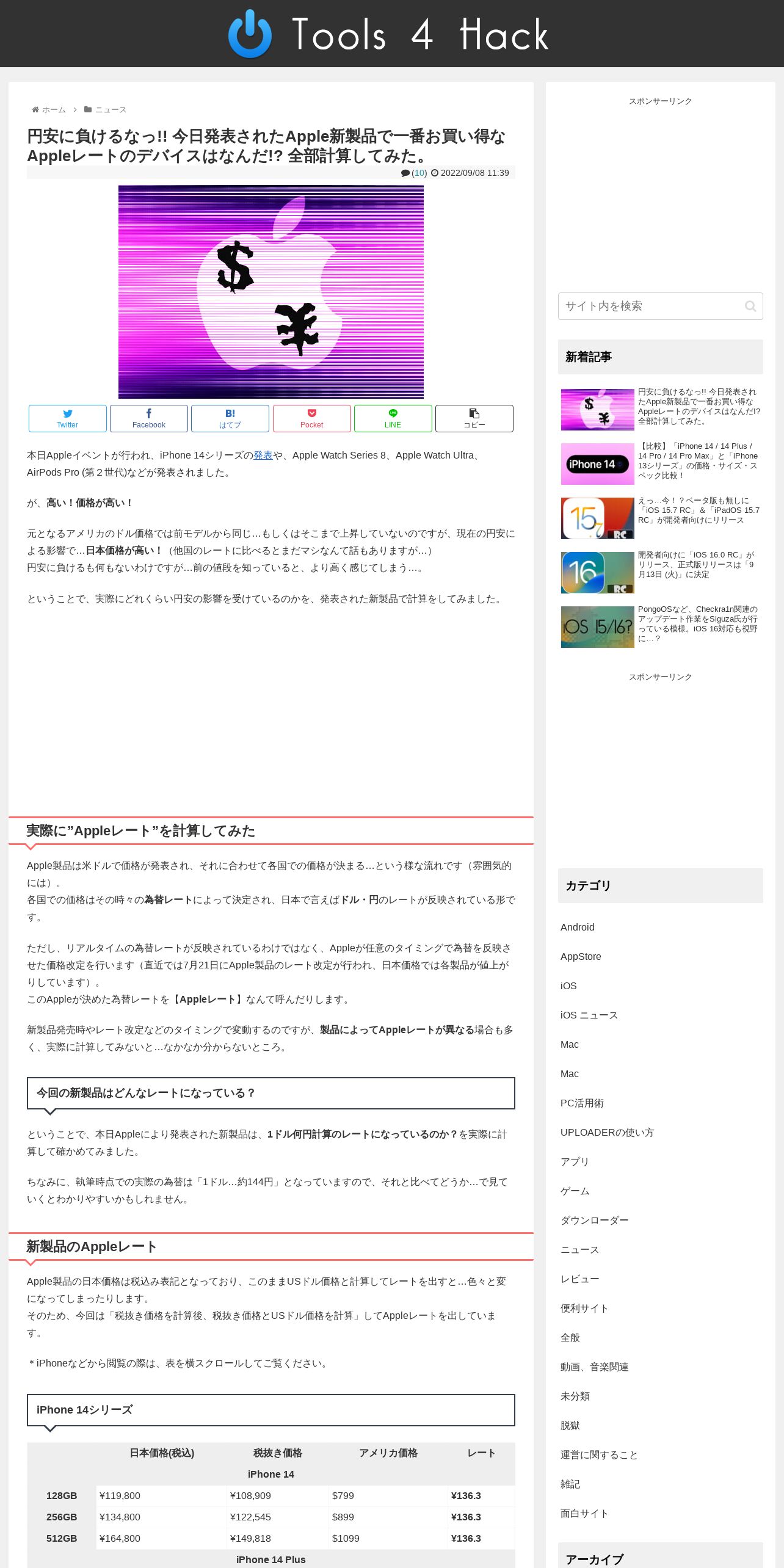This screenshot has height=1568, width=784.
Task: Open the ニュース breadcrumb link
Action: click(111, 110)
